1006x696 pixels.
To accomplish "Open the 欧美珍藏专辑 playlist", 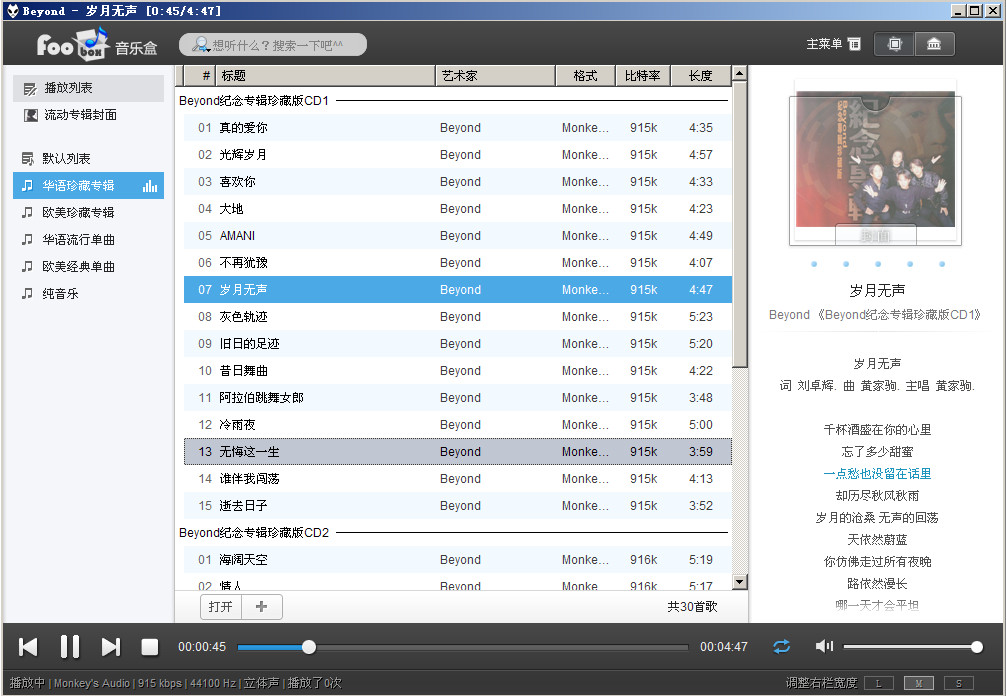I will pos(89,212).
